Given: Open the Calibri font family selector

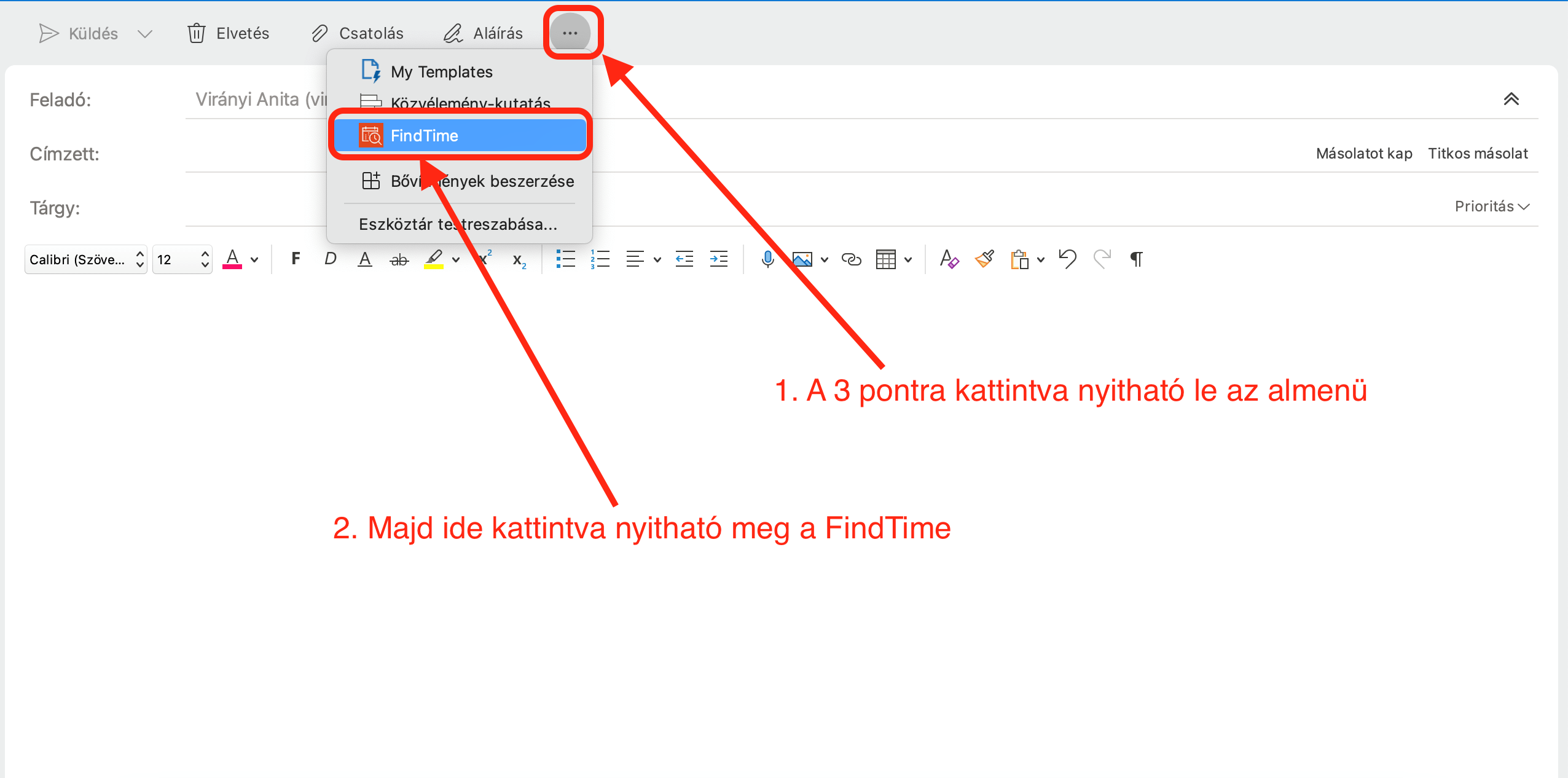Looking at the screenshot, I should point(86,259).
